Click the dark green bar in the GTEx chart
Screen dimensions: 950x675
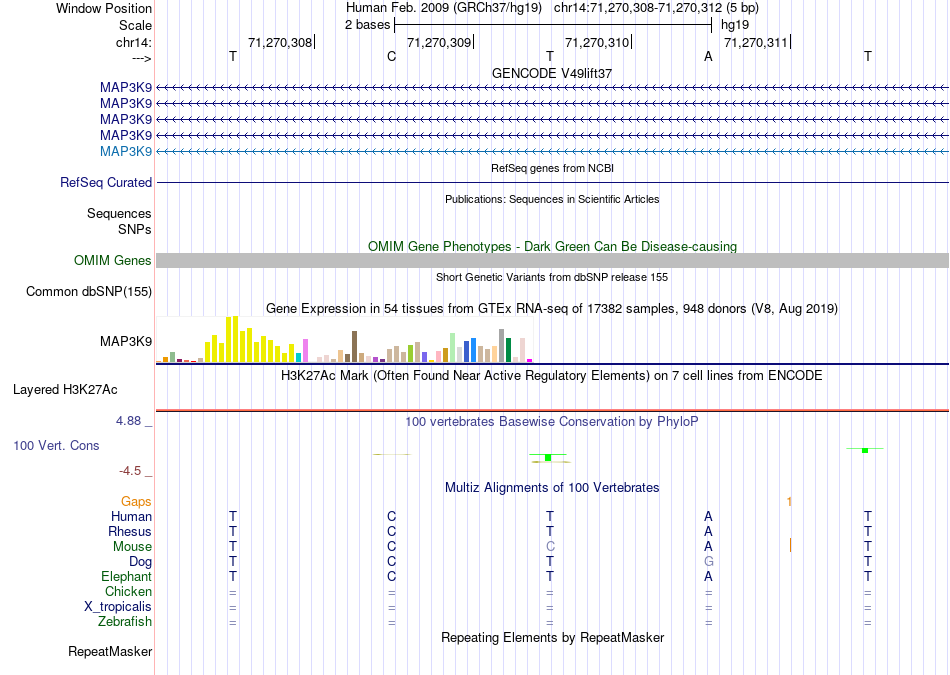(508, 350)
